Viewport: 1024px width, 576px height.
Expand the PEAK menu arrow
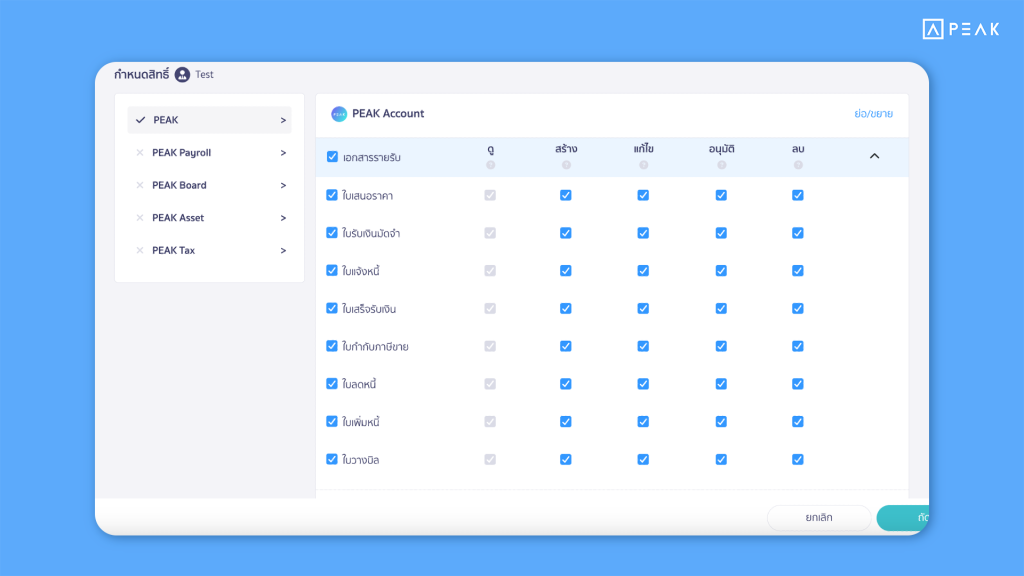click(283, 120)
